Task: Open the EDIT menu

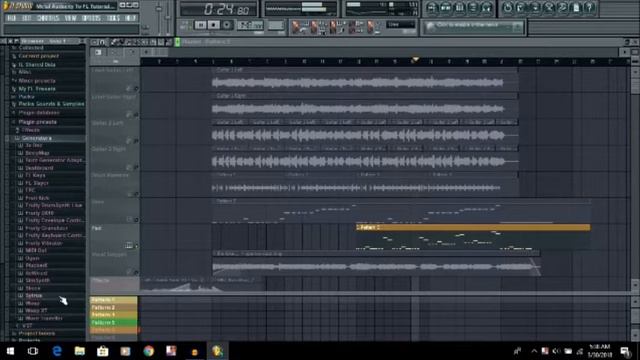Action: (x=27, y=18)
